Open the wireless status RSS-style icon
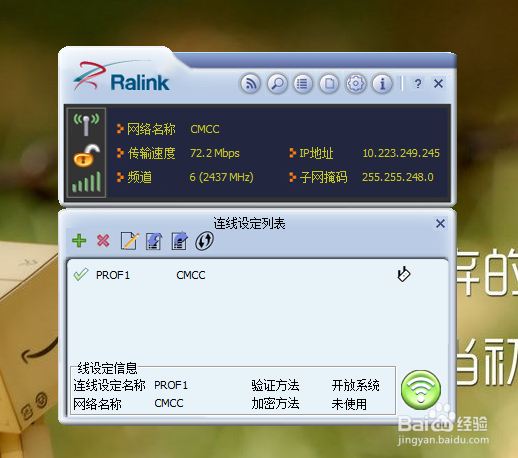 (250, 83)
